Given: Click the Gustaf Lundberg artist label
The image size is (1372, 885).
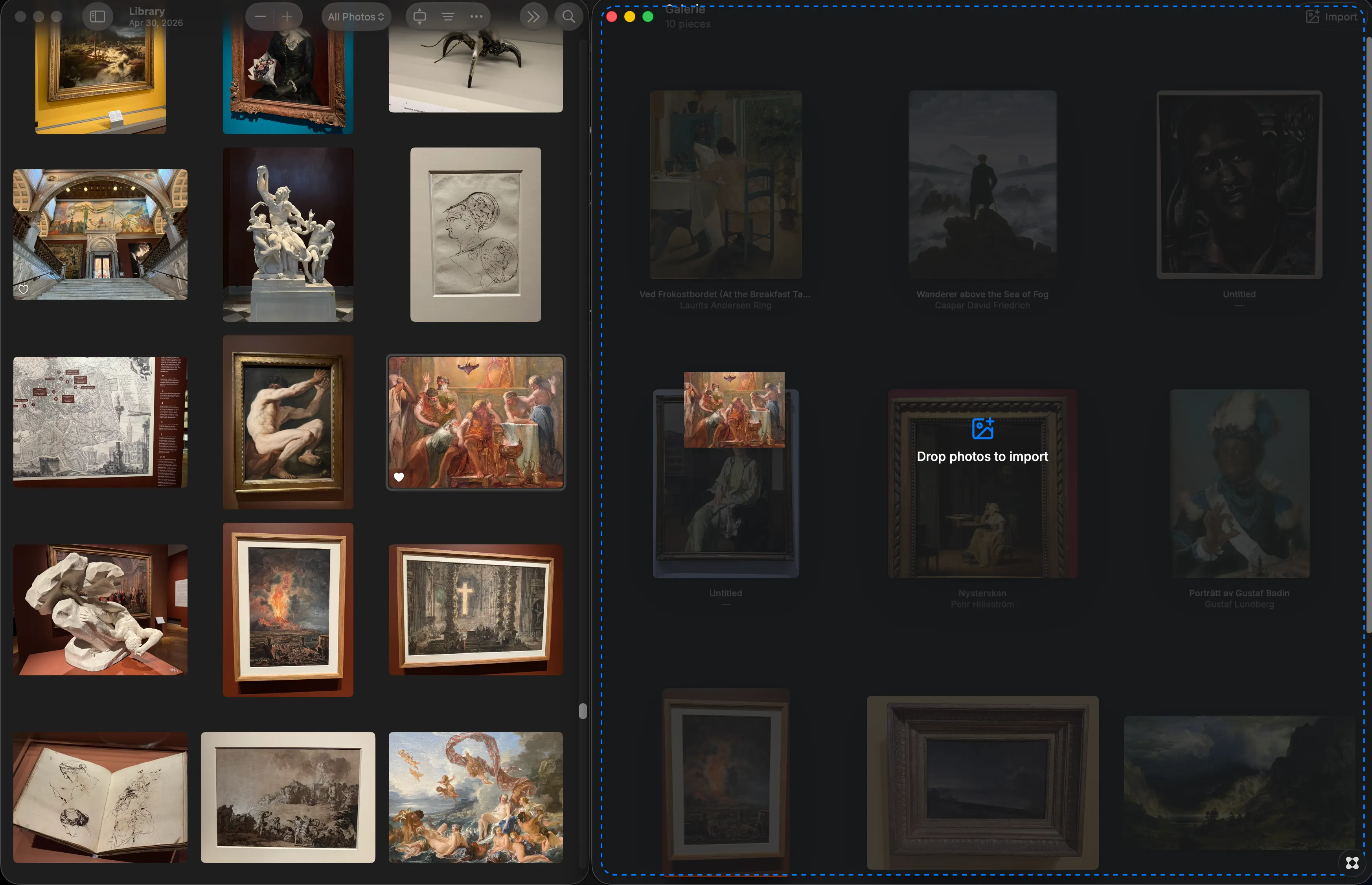Looking at the screenshot, I should point(1240,605).
